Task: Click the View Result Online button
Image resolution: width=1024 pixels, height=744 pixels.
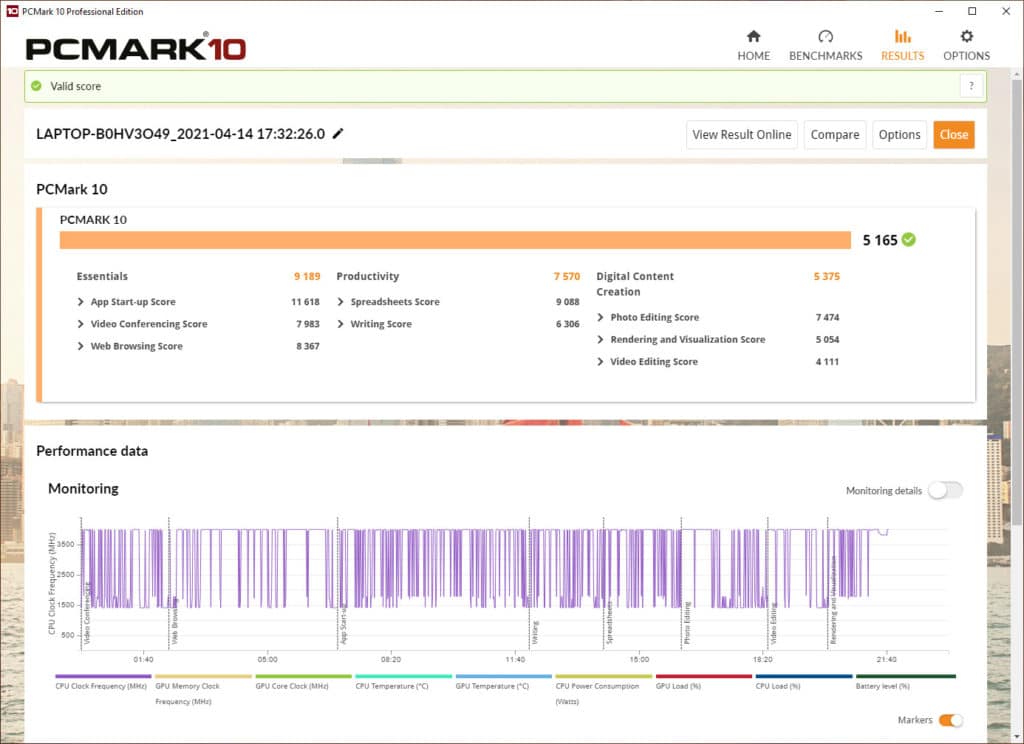Action: (742, 135)
